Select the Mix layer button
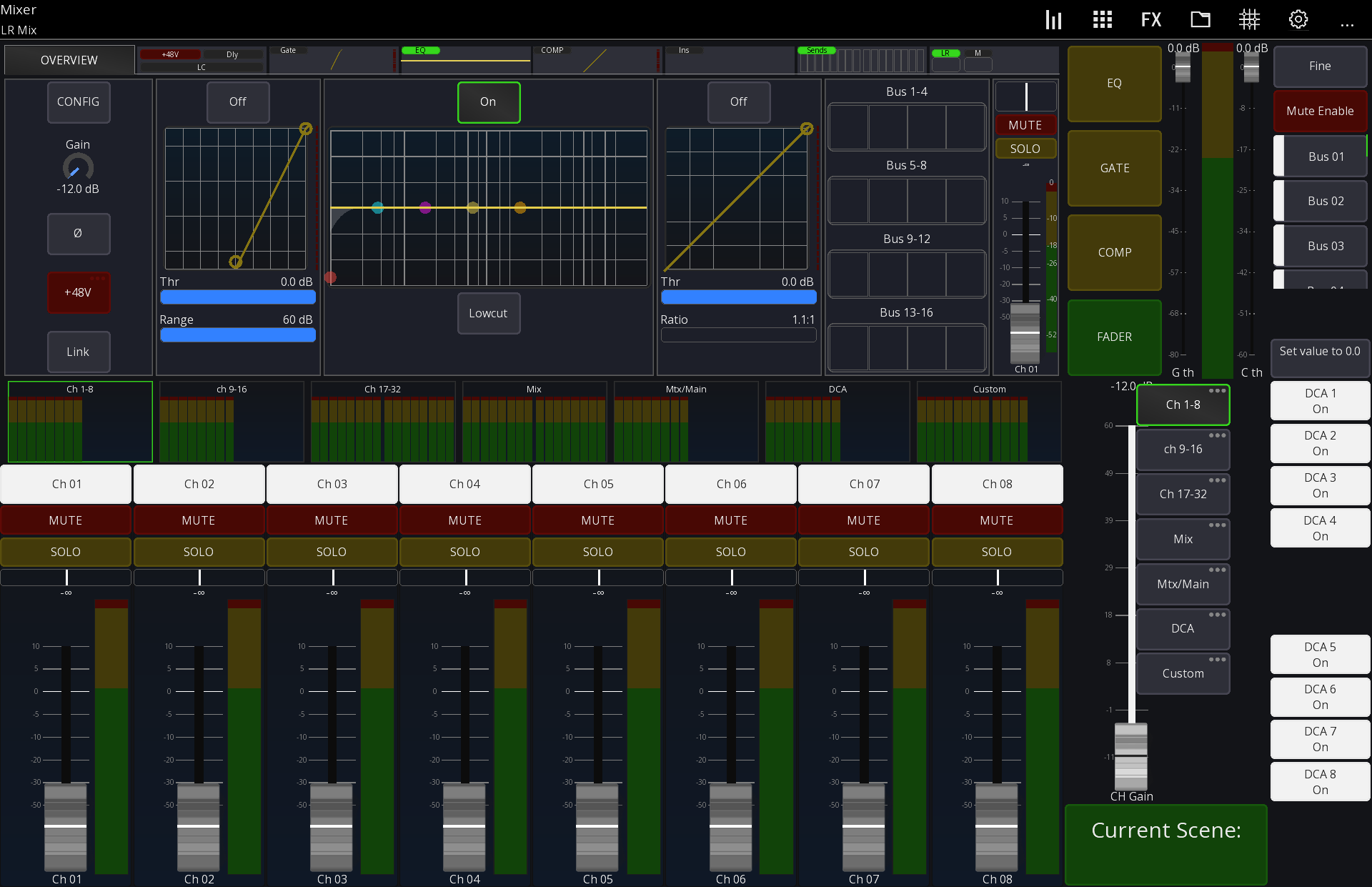Viewport: 1372px width, 887px height. click(x=1183, y=539)
